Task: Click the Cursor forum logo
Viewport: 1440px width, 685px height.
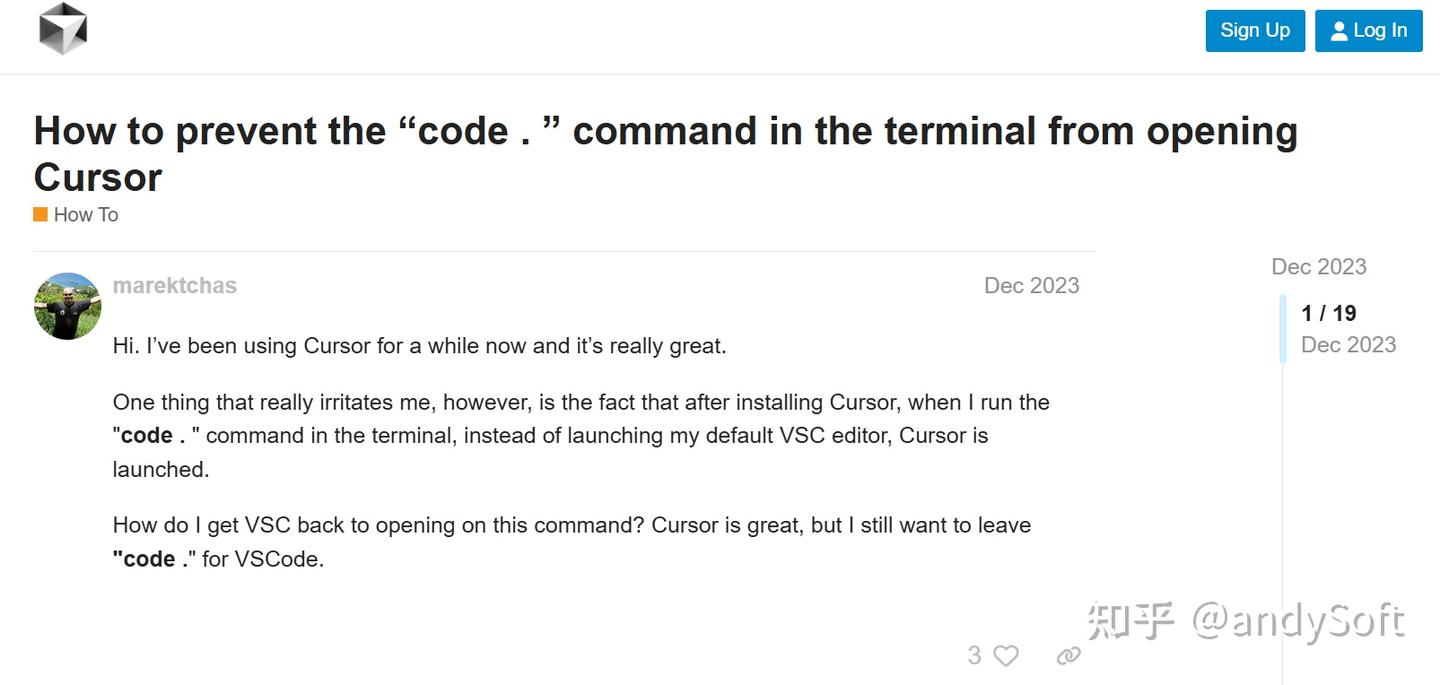Action: pyautogui.click(x=63, y=28)
